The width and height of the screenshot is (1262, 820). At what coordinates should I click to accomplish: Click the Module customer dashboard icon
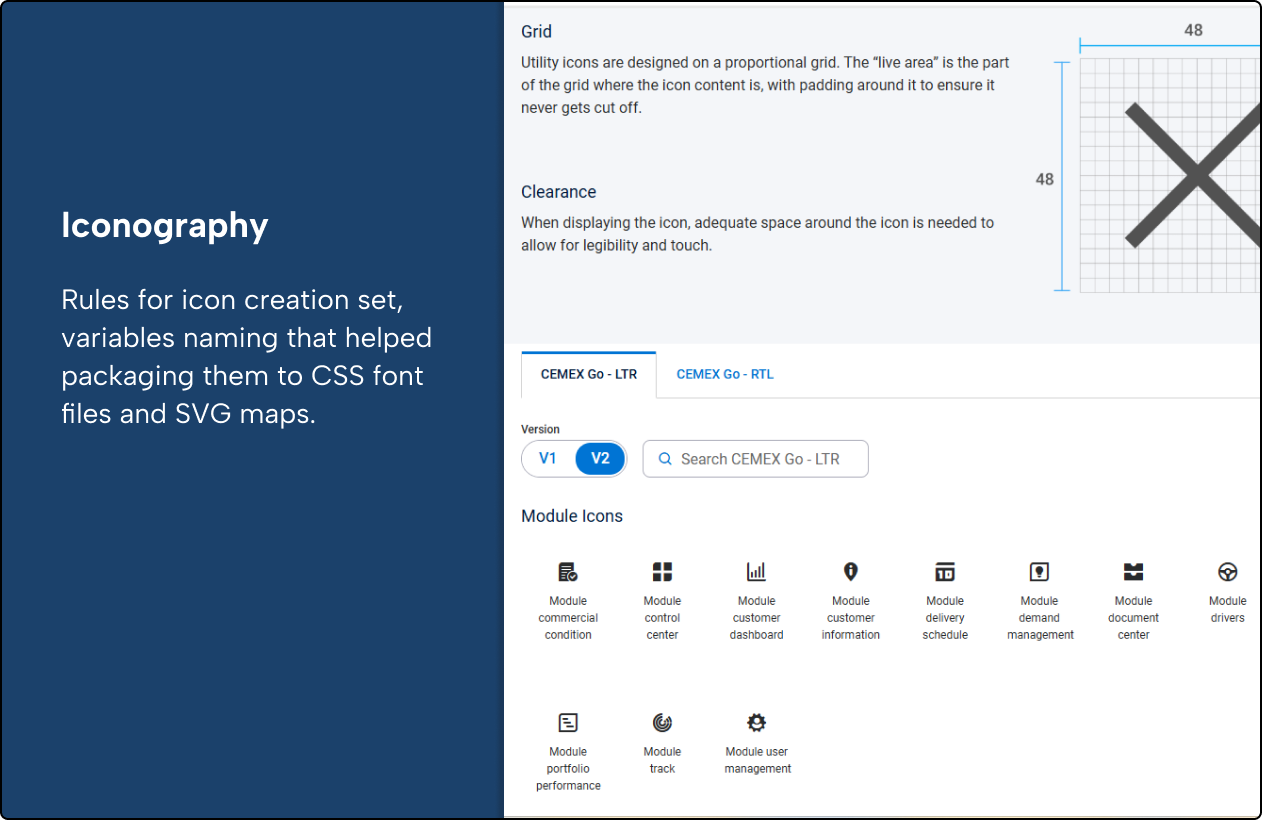pos(756,572)
